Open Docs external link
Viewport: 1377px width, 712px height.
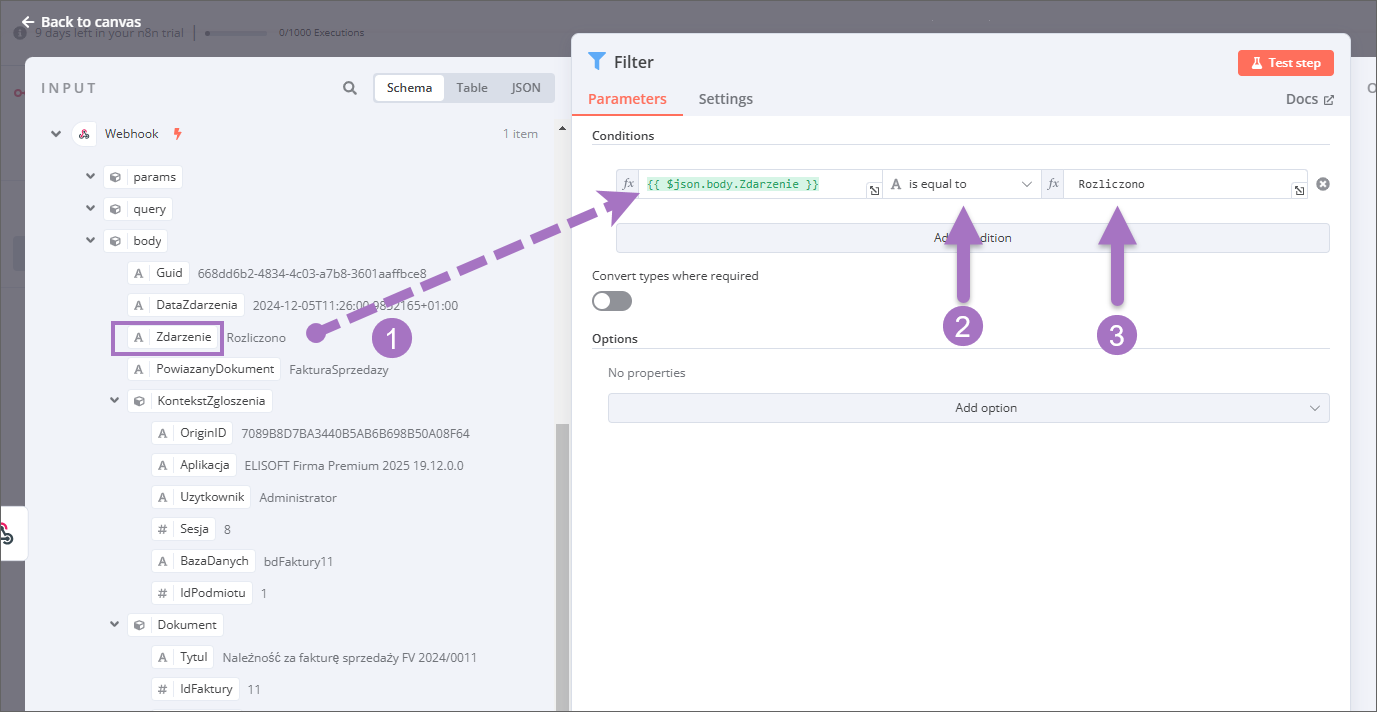pos(1309,99)
